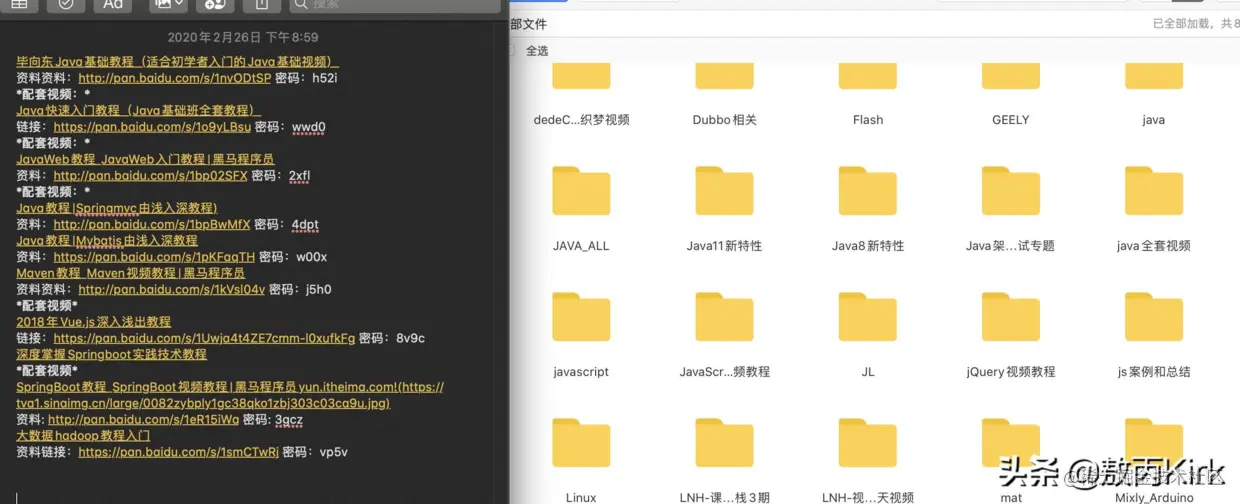Open link pan.baidu.com/s/1bpBwMfX
Viewport: 1240px width, 504px height.
click(152, 225)
